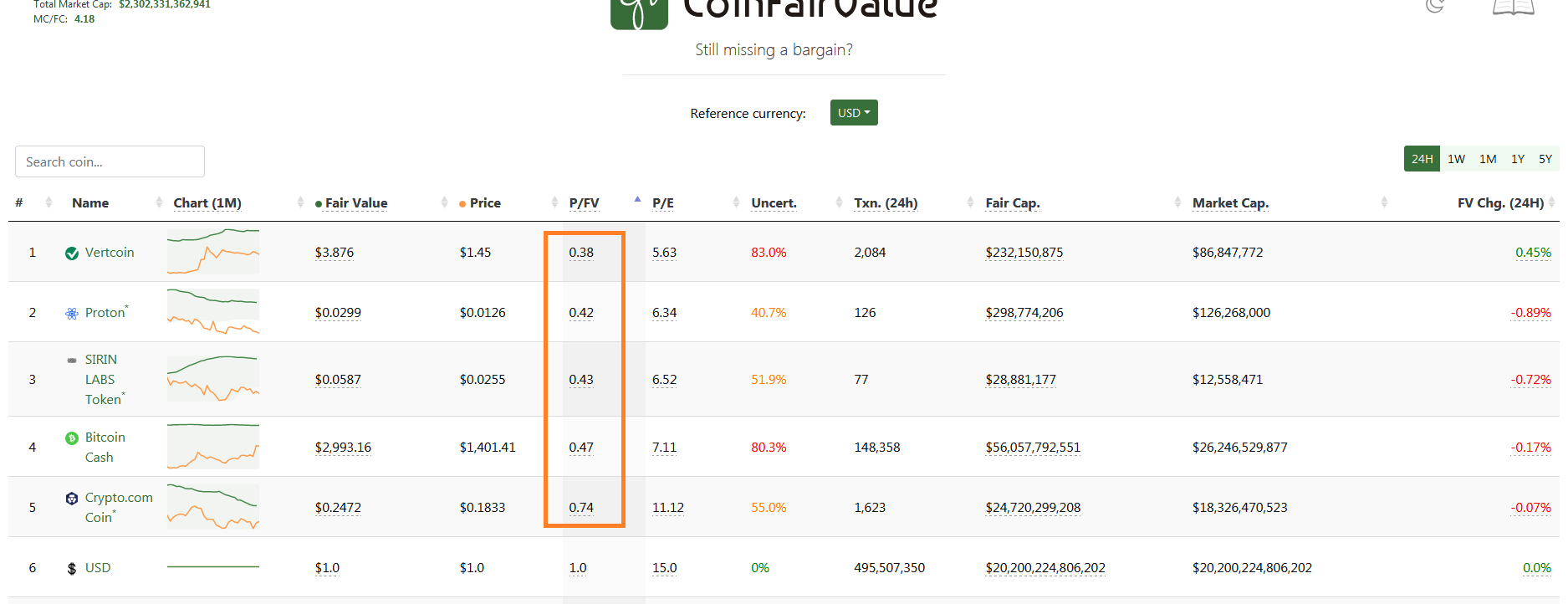Viewport: 1568px width, 604px height.
Task: Open the USD reference currency dropdown
Action: click(x=854, y=113)
